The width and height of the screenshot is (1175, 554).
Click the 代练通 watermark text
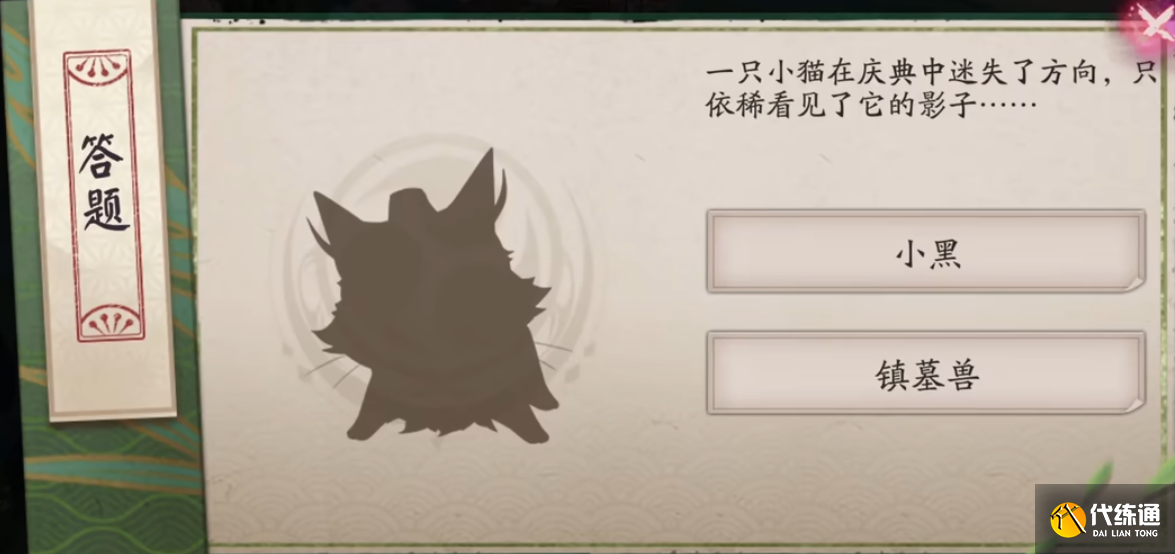coord(1126,513)
